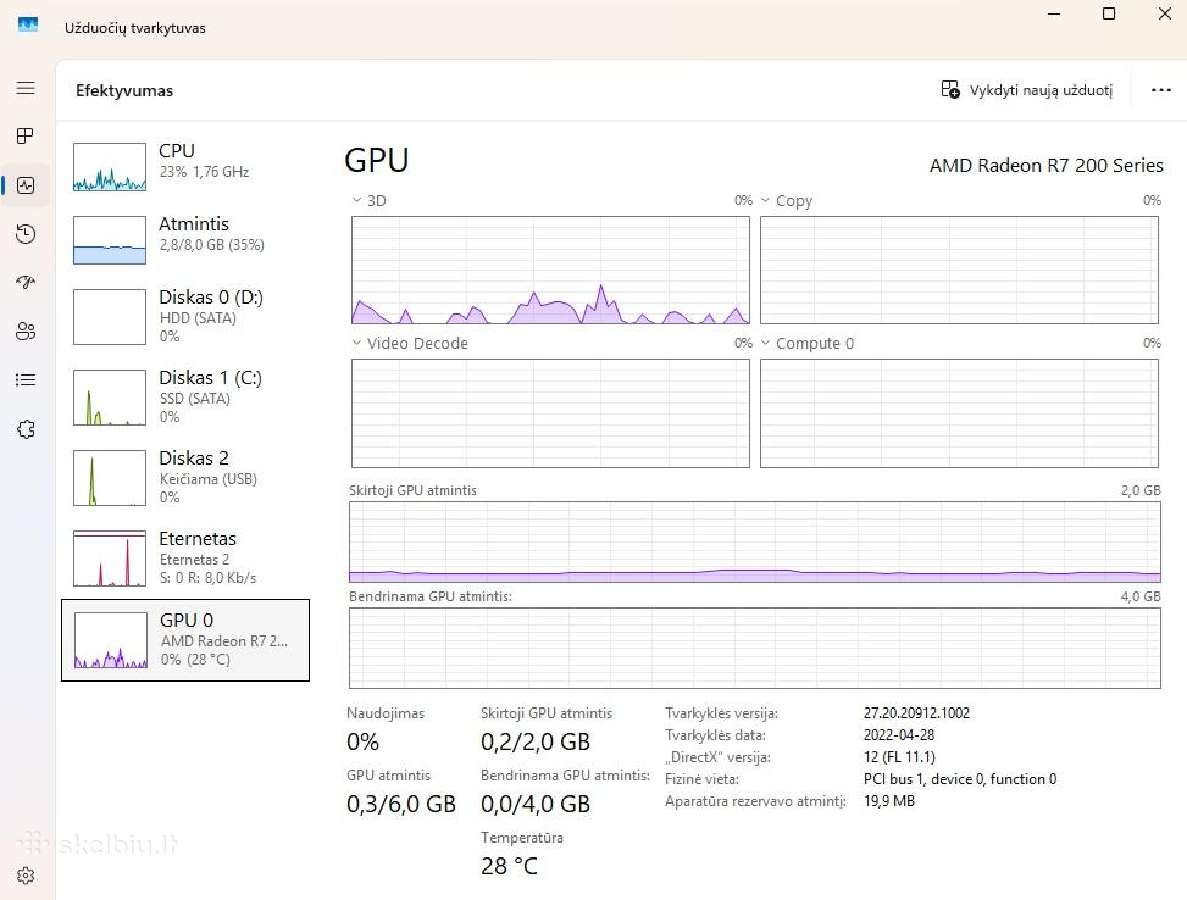
Task: Select the Atmintis memory item
Action: pyautogui.click(x=185, y=240)
